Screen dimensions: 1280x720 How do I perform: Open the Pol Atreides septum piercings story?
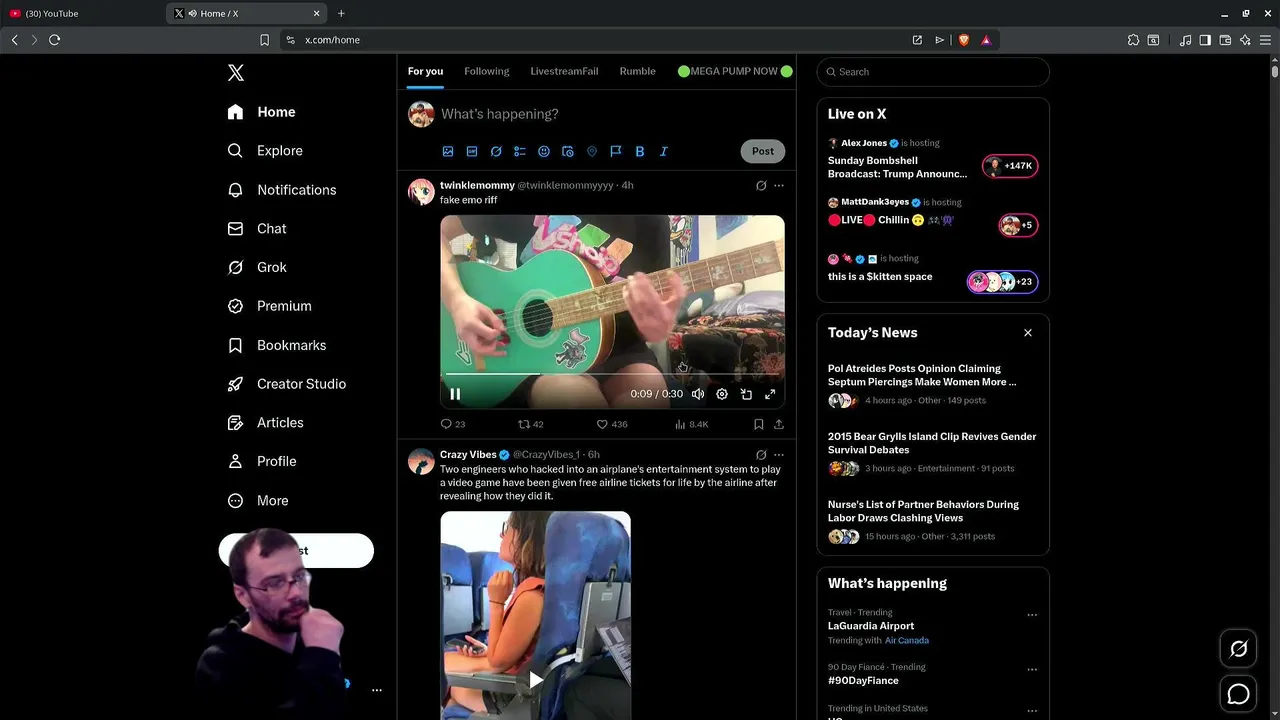click(933, 385)
